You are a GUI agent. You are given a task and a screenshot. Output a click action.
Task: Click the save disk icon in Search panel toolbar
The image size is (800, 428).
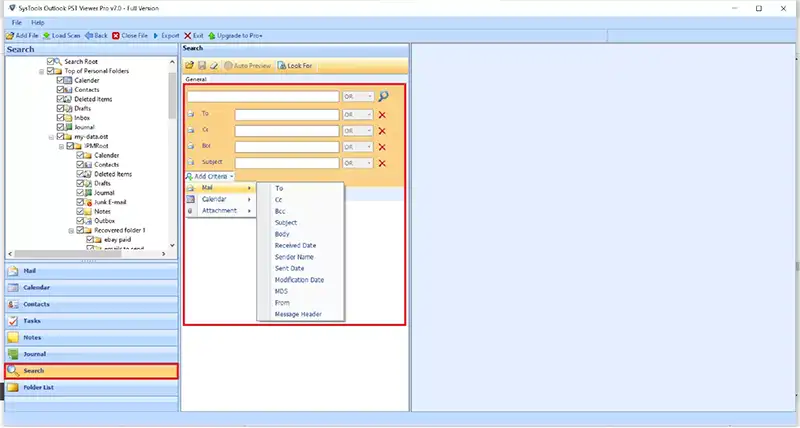[202, 65]
